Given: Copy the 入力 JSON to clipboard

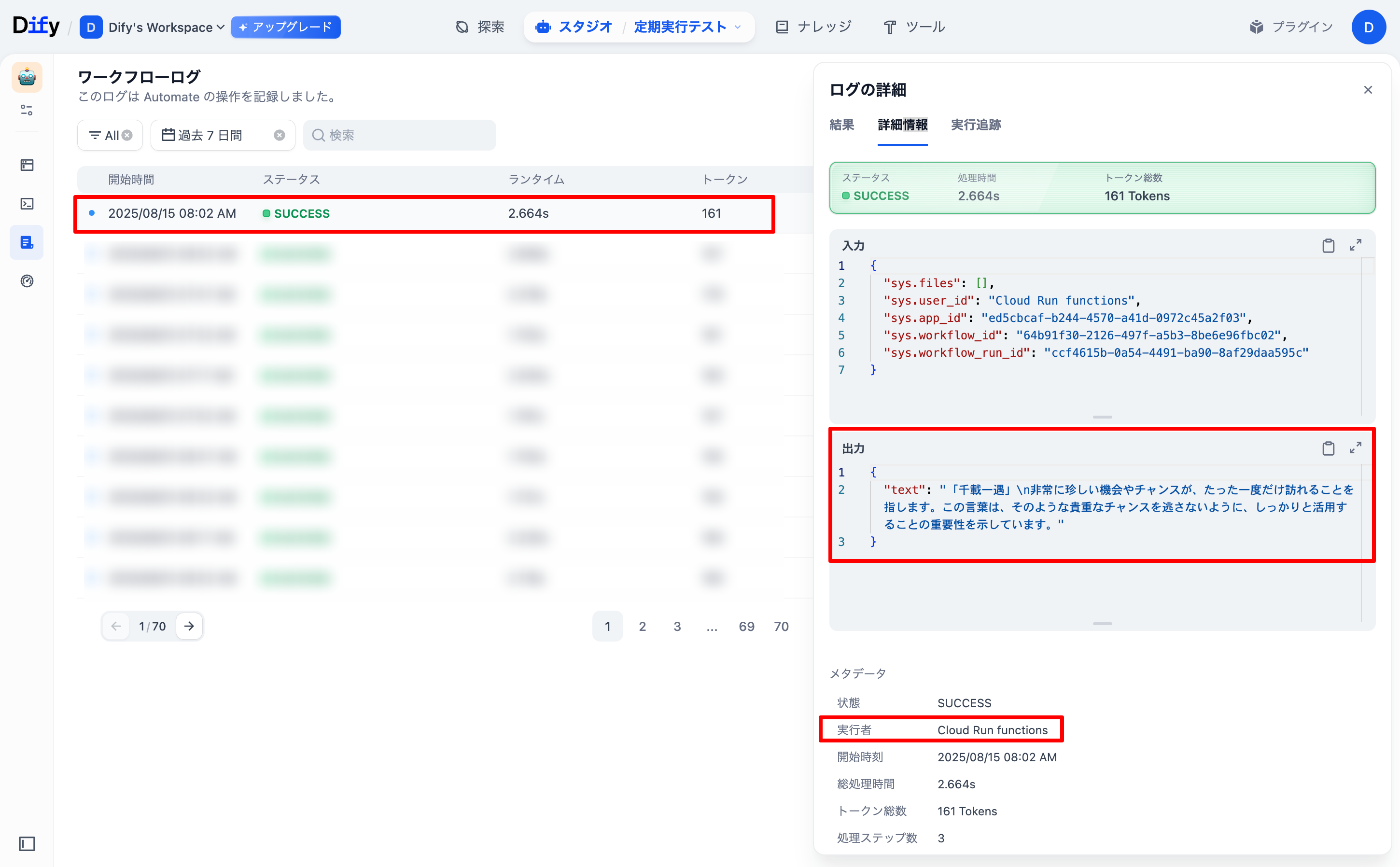Looking at the screenshot, I should point(1328,245).
